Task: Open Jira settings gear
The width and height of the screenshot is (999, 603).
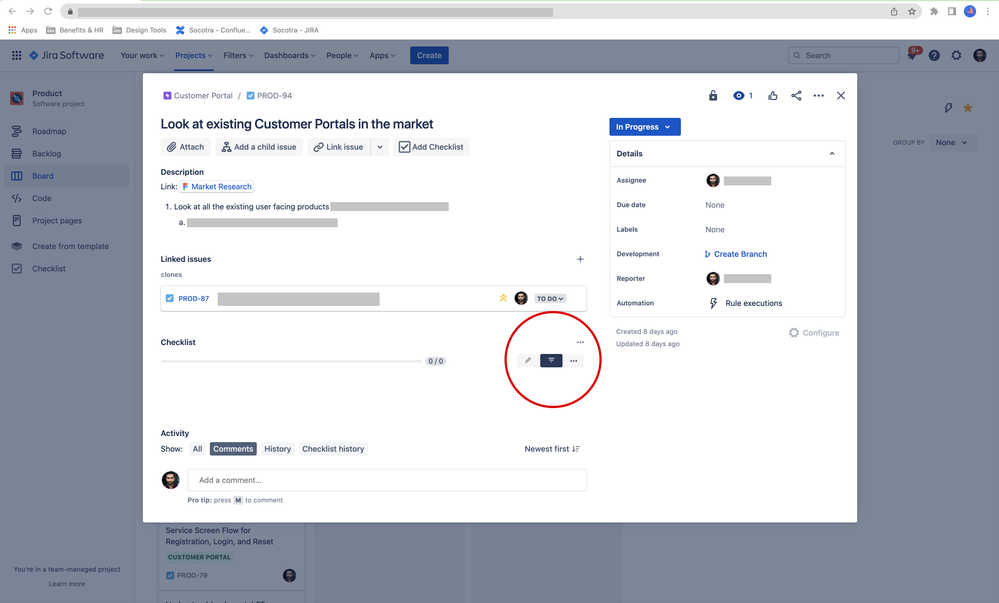Action: [956, 55]
